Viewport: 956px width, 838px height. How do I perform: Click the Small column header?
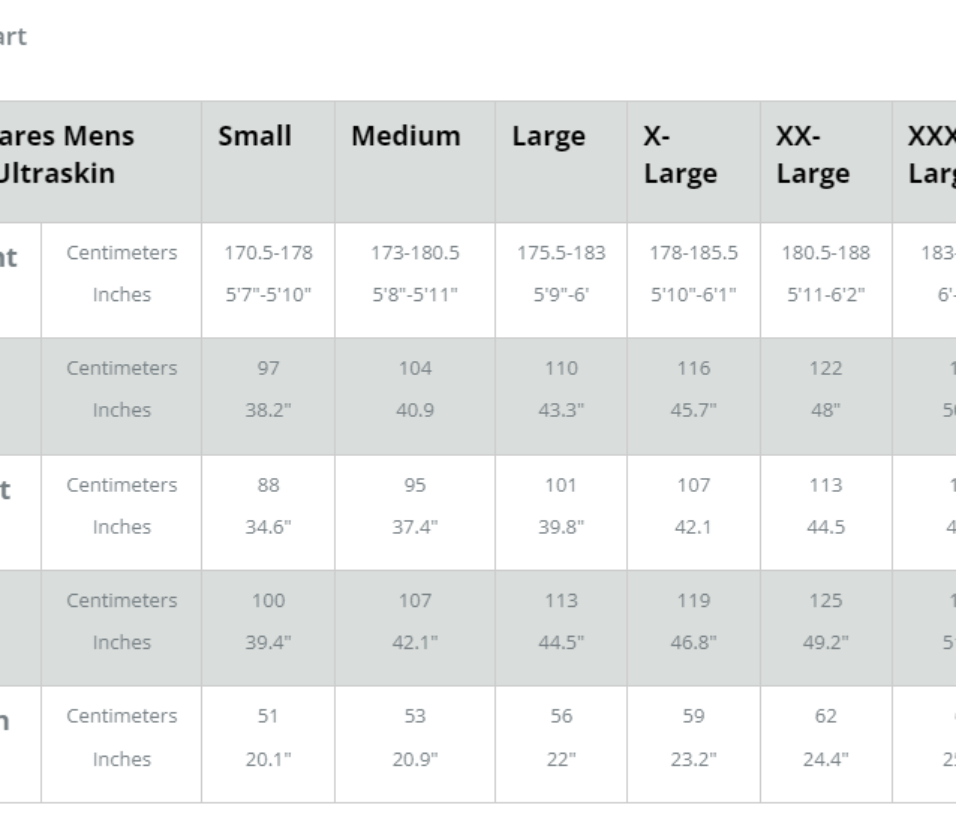point(255,136)
